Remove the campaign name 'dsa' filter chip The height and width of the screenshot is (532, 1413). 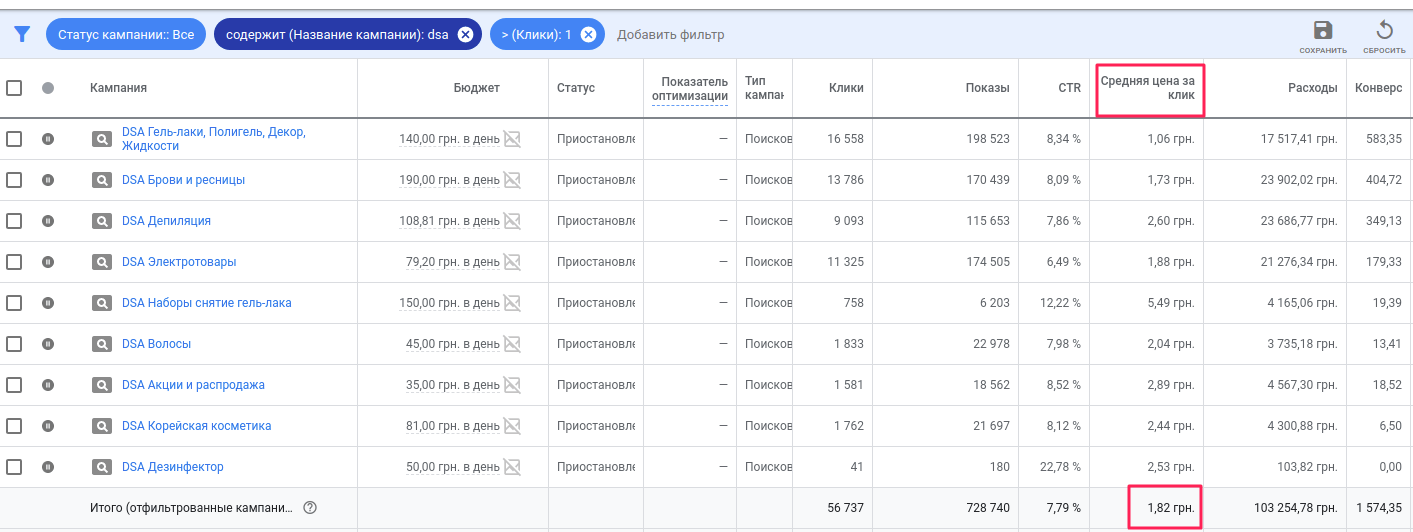point(465,34)
